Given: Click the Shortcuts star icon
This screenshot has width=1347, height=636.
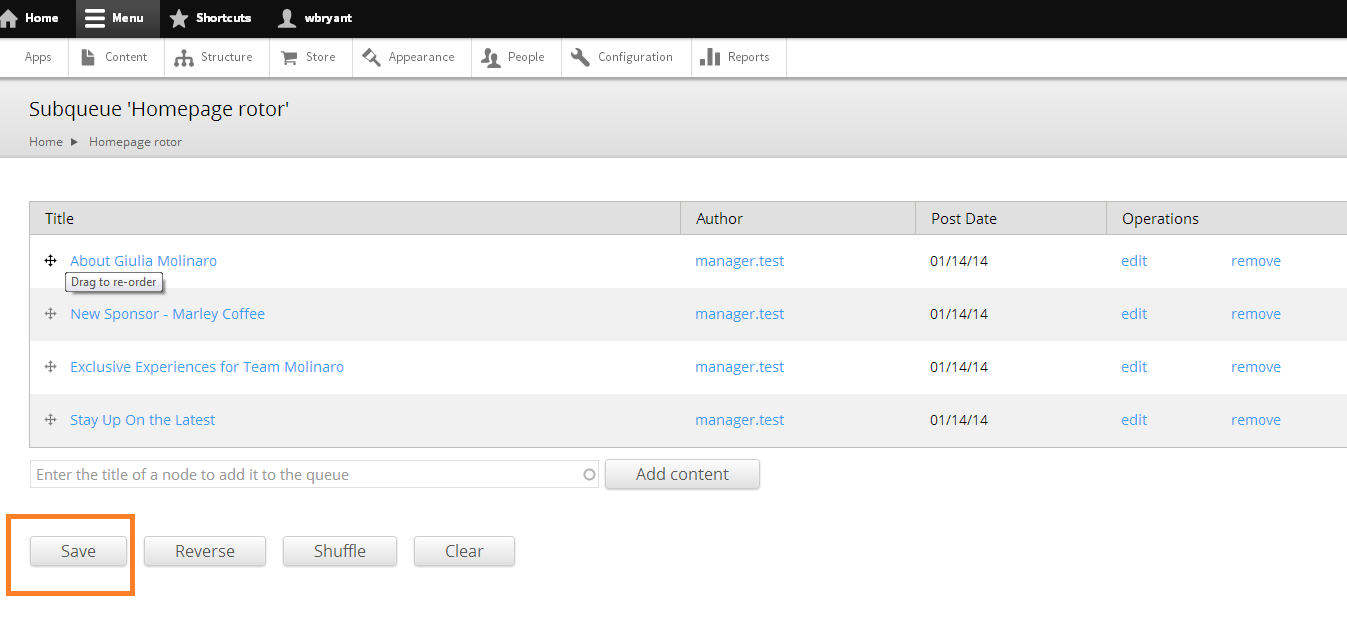Looking at the screenshot, I should 179,18.
